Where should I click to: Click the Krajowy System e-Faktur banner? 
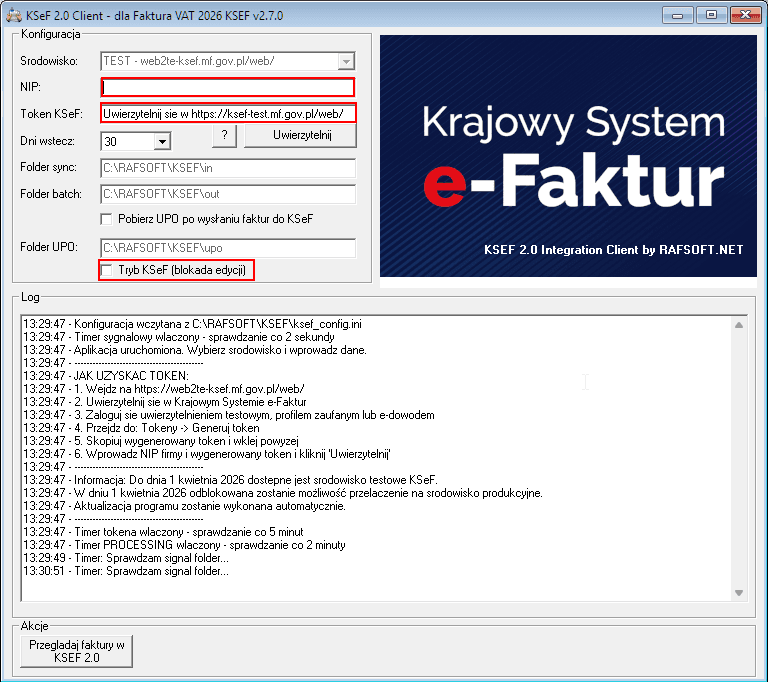(x=568, y=156)
